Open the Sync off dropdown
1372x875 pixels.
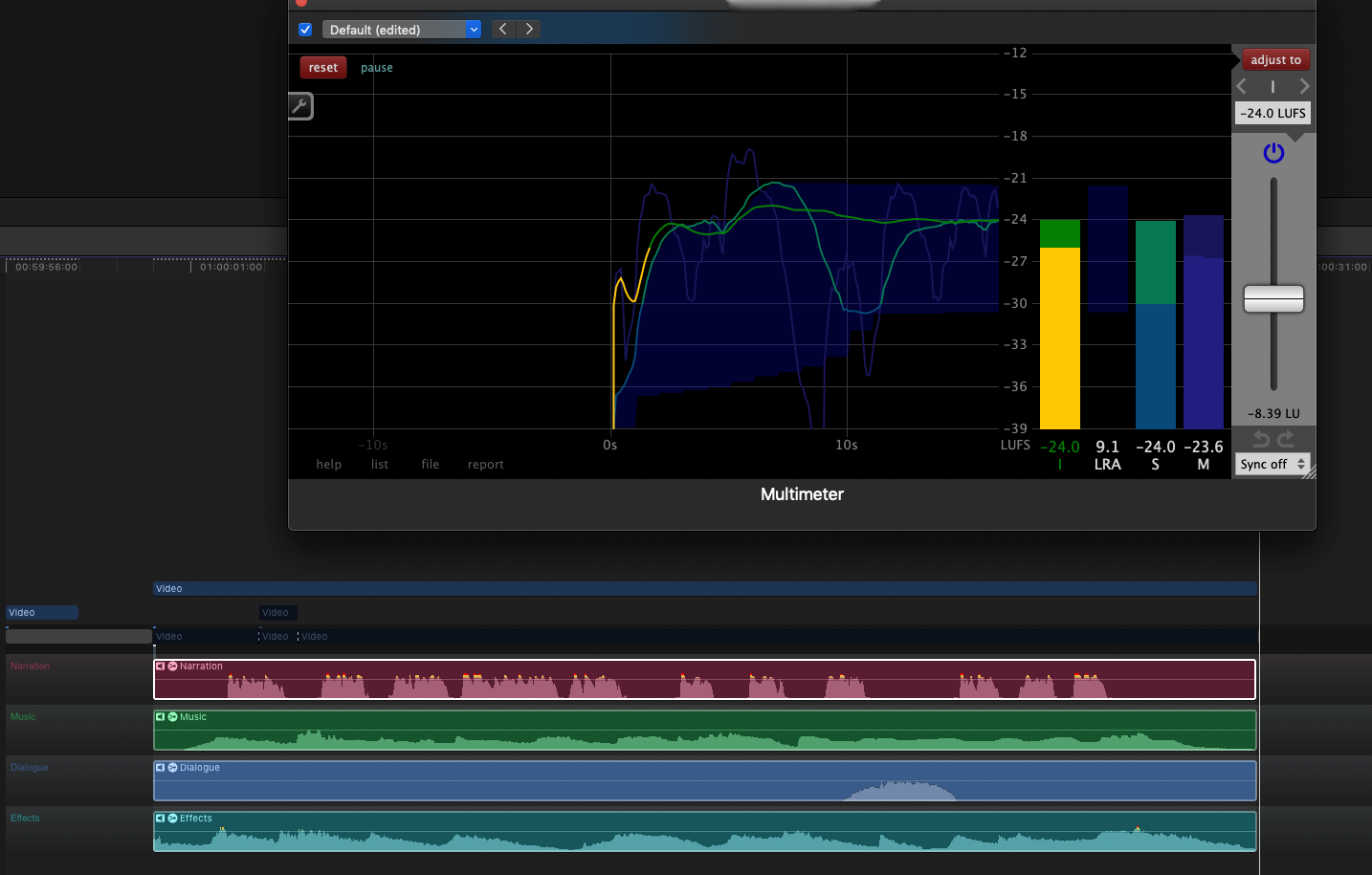(x=1272, y=465)
